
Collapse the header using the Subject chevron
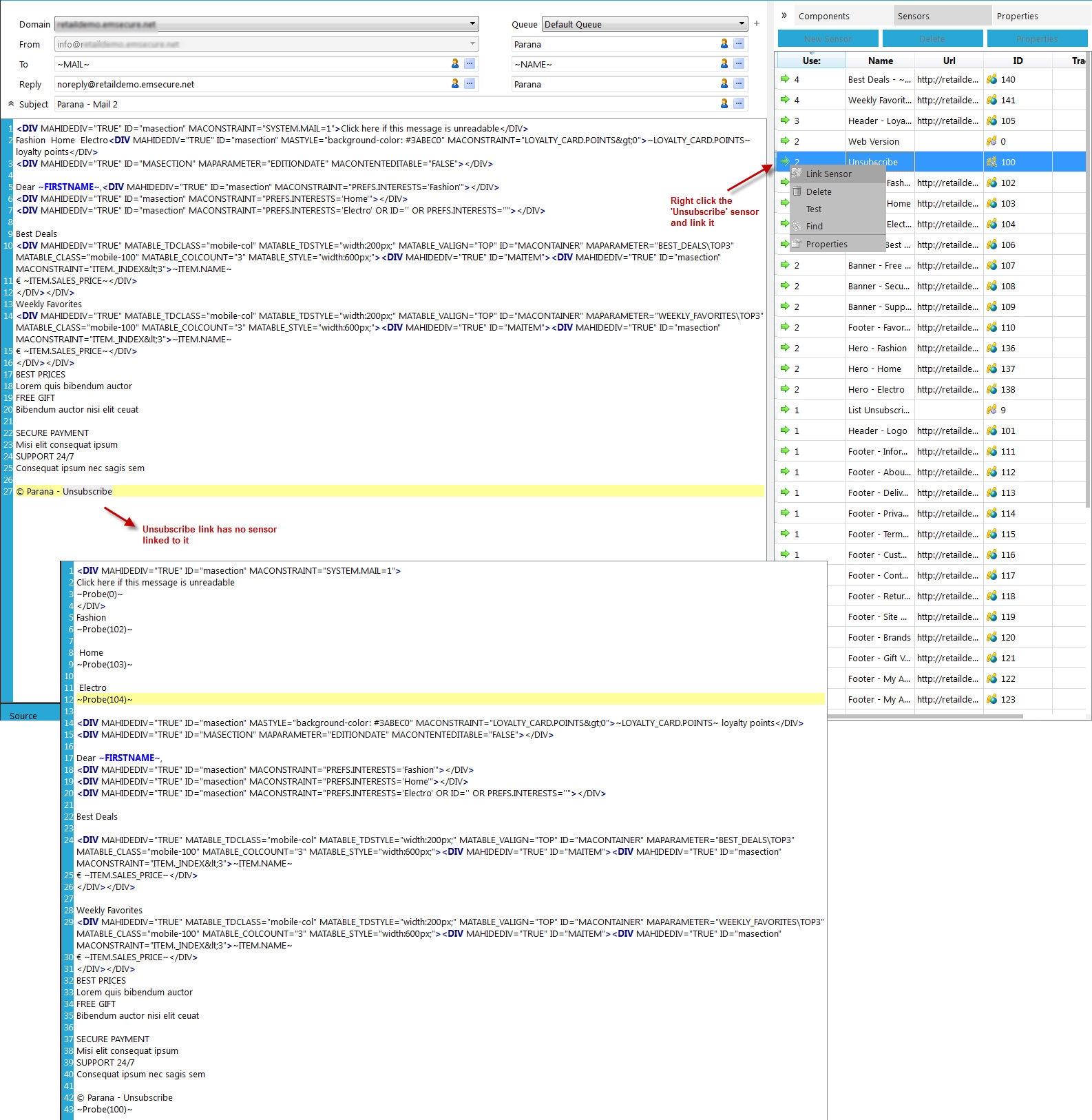point(11,104)
